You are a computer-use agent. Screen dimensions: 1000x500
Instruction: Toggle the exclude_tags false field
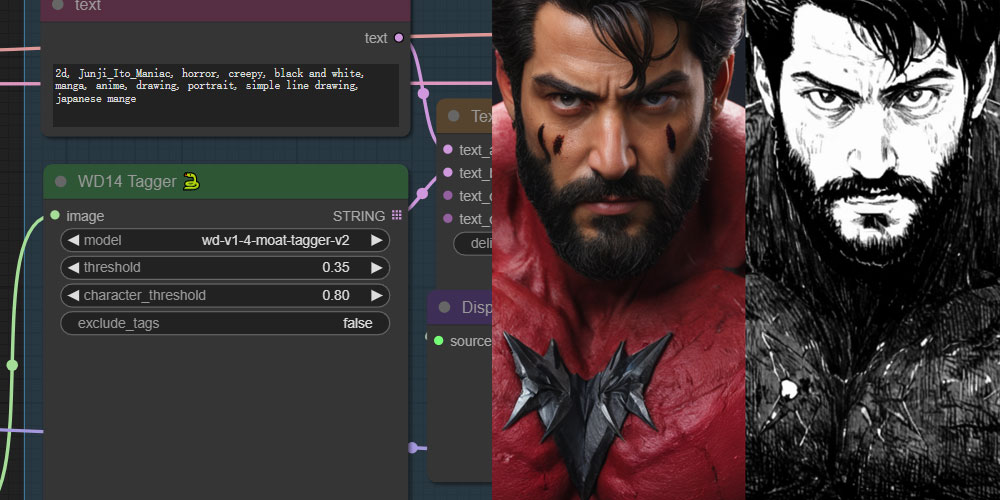[x=225, y=323]
